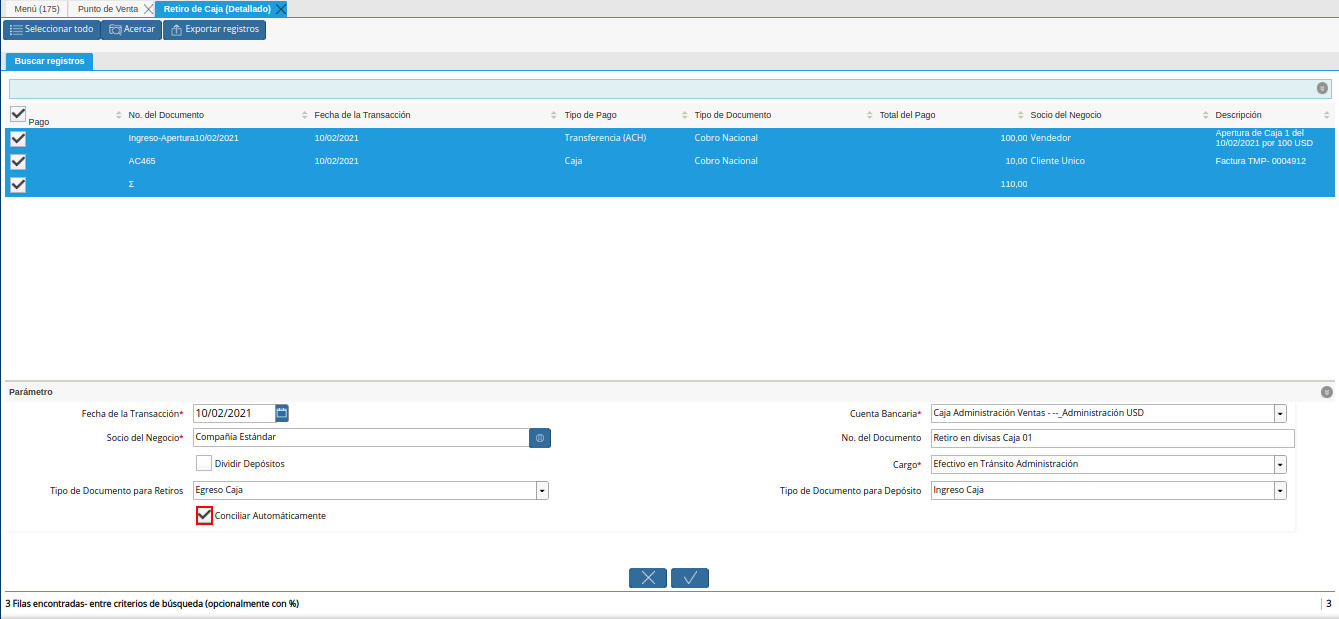
Task: Switch to the Menú (175) tab
Action: [x=36, y=9]
